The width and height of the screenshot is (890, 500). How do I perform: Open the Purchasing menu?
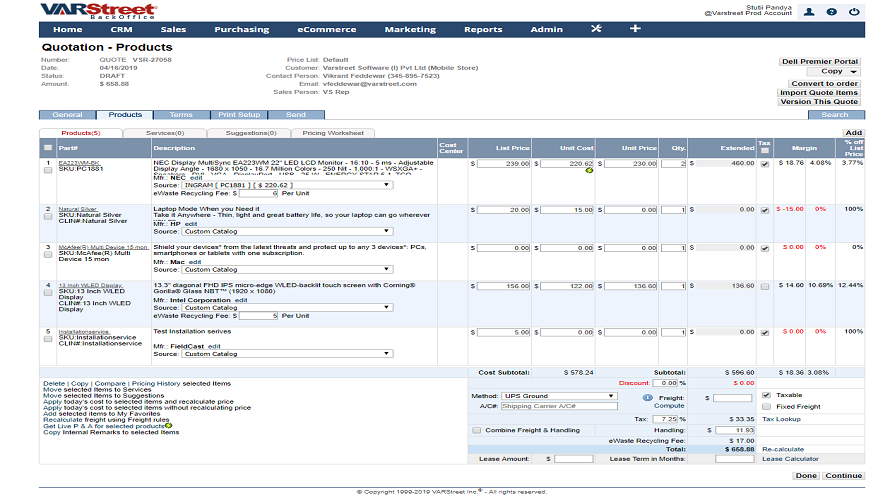point(242,30)
